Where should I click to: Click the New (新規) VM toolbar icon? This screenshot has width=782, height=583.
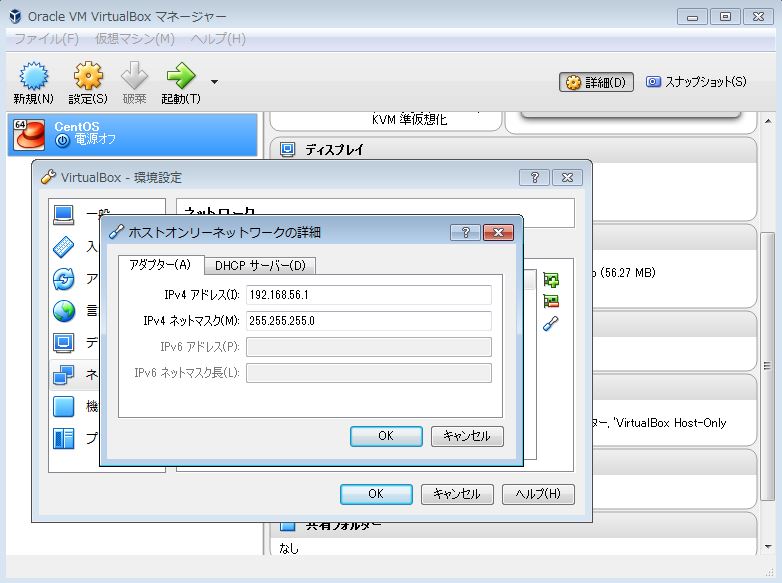point(33,76)
